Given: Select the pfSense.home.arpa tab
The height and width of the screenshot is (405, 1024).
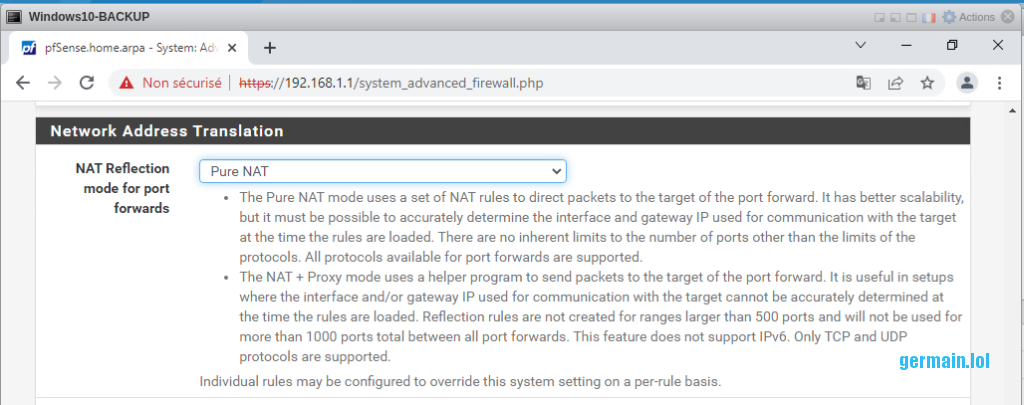Looking at the screenshot, I should tap(120, 47).
